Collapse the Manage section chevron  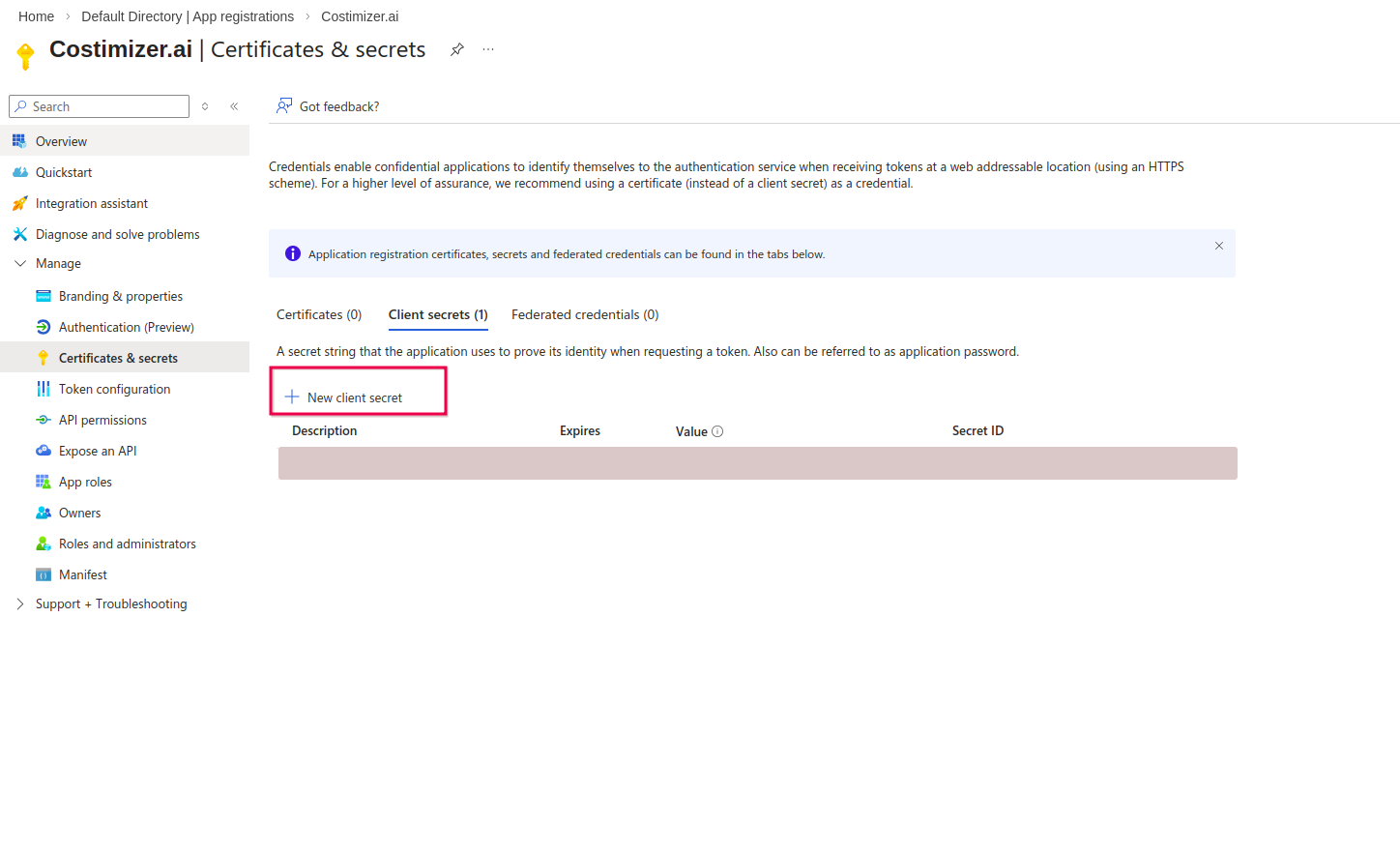pos(20,263)
